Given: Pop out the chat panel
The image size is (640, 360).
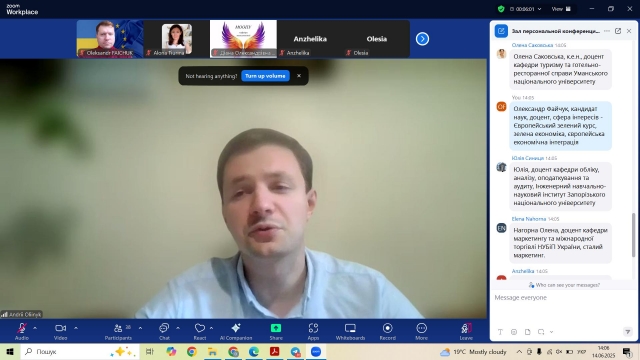Looking at the screenshot, I should [x=618, y=31].
